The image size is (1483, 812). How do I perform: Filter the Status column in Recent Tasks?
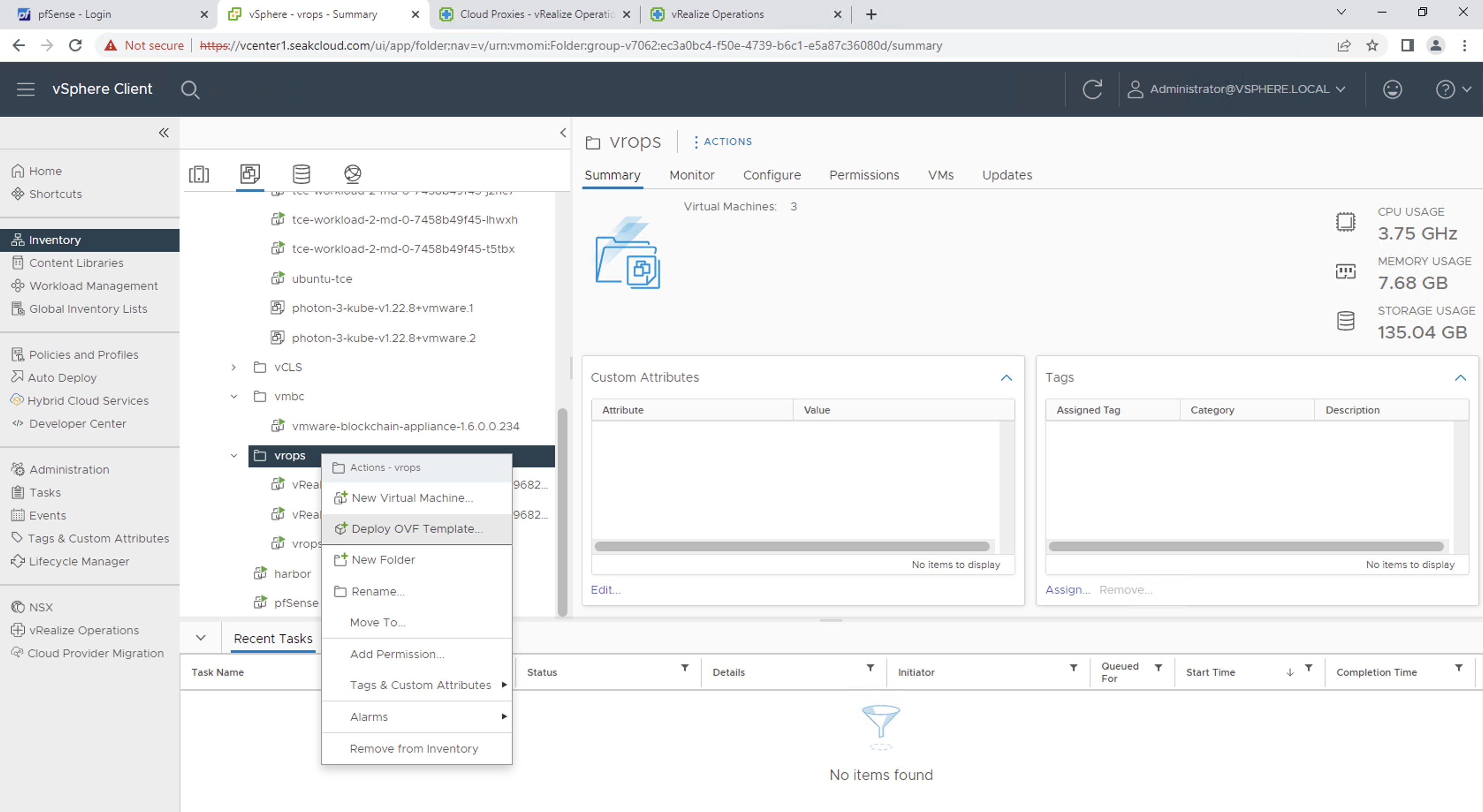(684, 668)
